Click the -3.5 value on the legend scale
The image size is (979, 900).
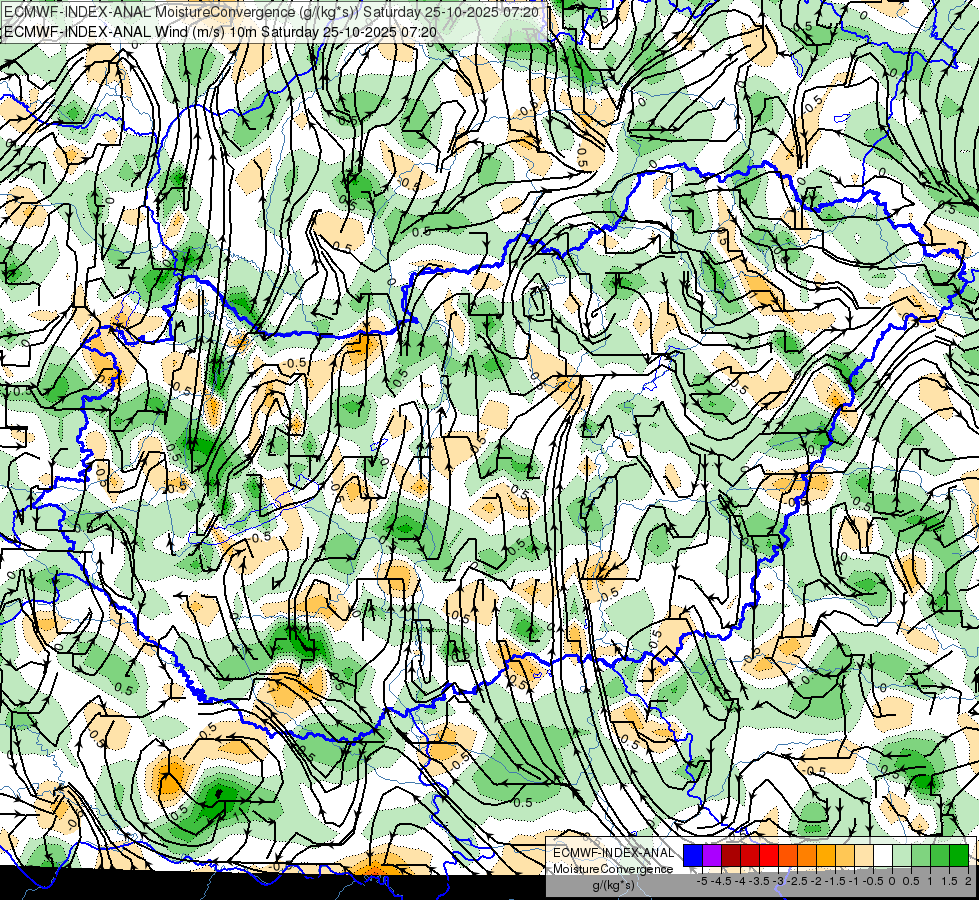click(x=759, y=881)
